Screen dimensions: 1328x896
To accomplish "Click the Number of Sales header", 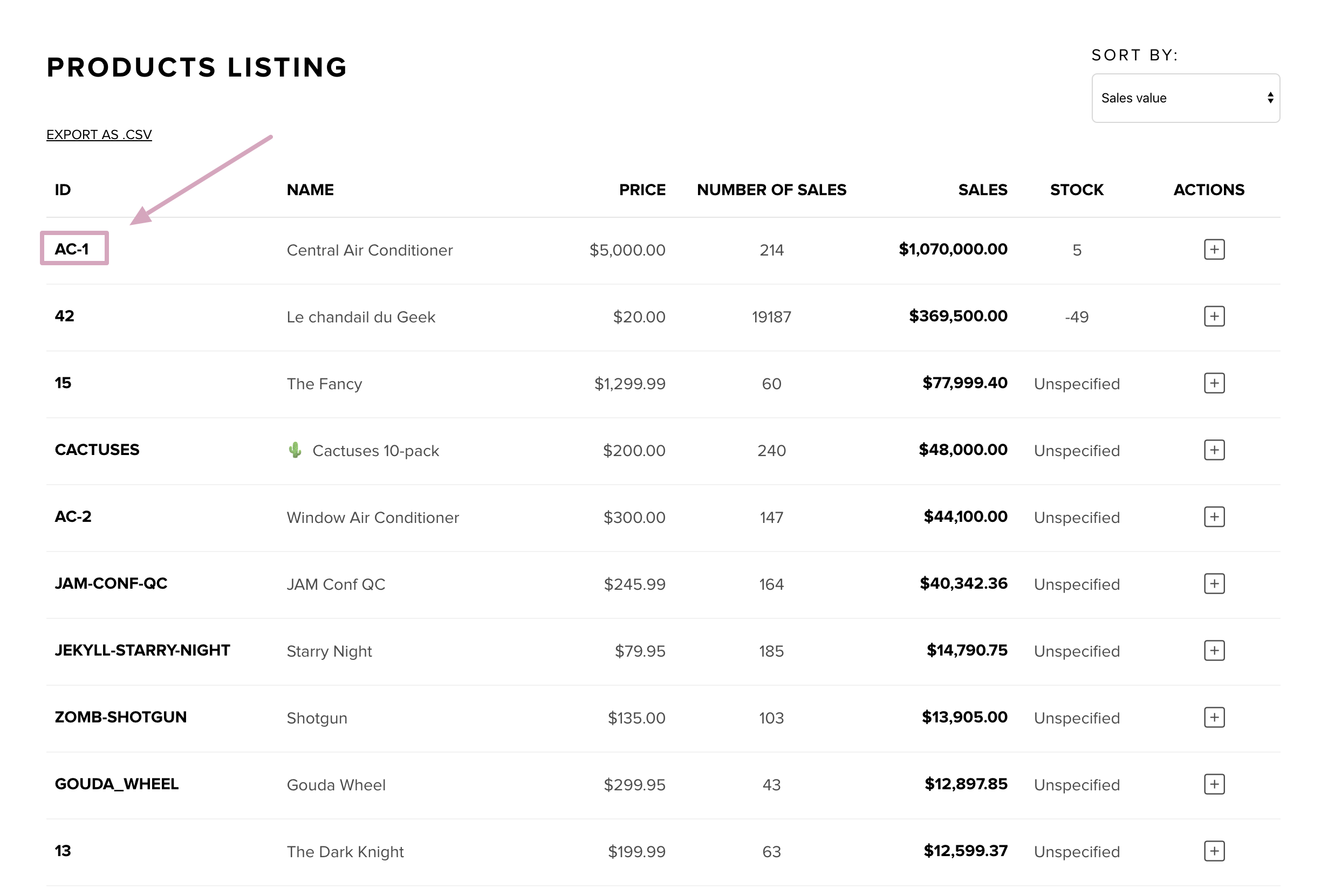I will 771,190.
